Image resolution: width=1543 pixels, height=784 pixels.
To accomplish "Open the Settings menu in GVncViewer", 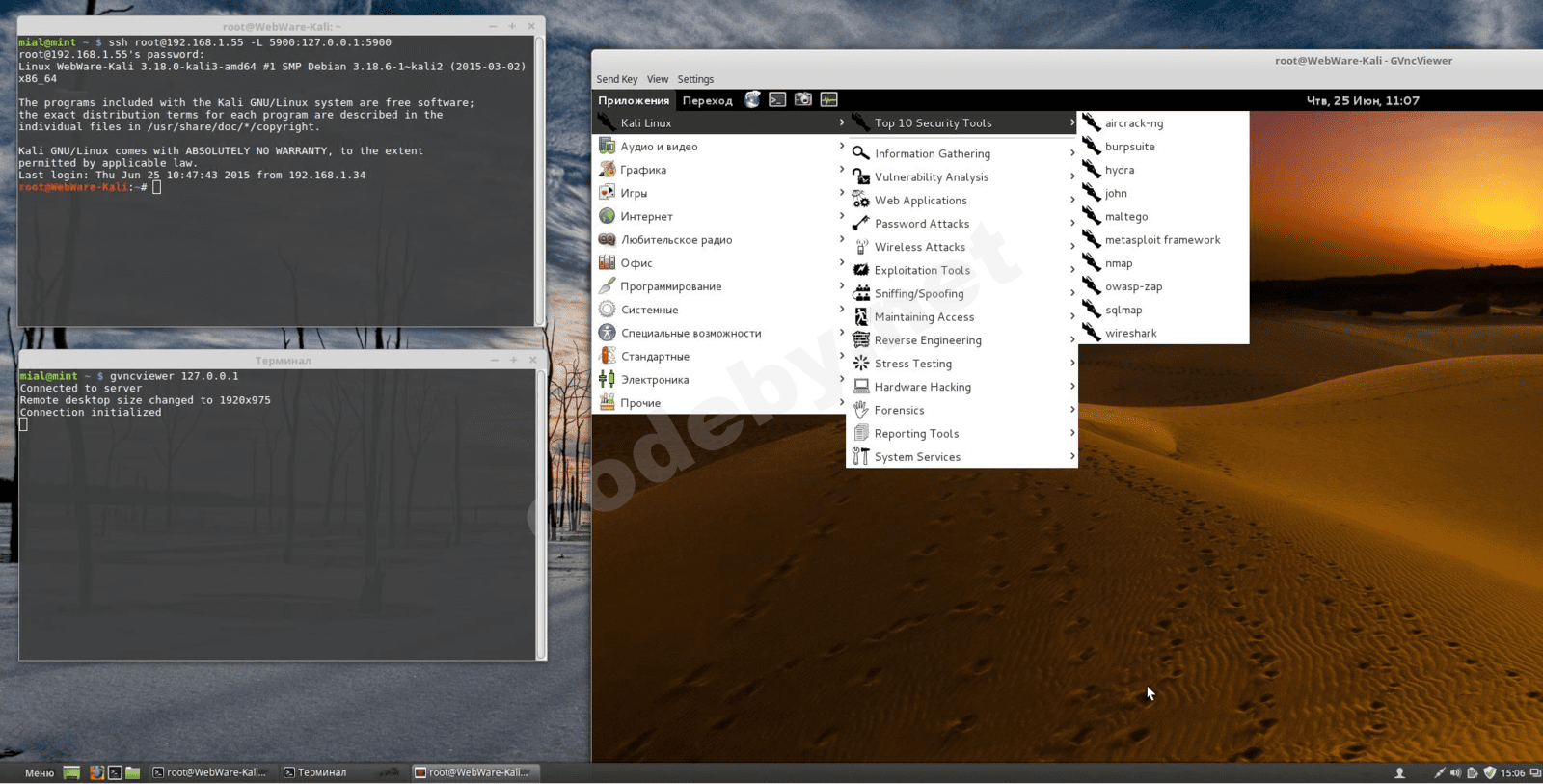I will click(695, 79).
